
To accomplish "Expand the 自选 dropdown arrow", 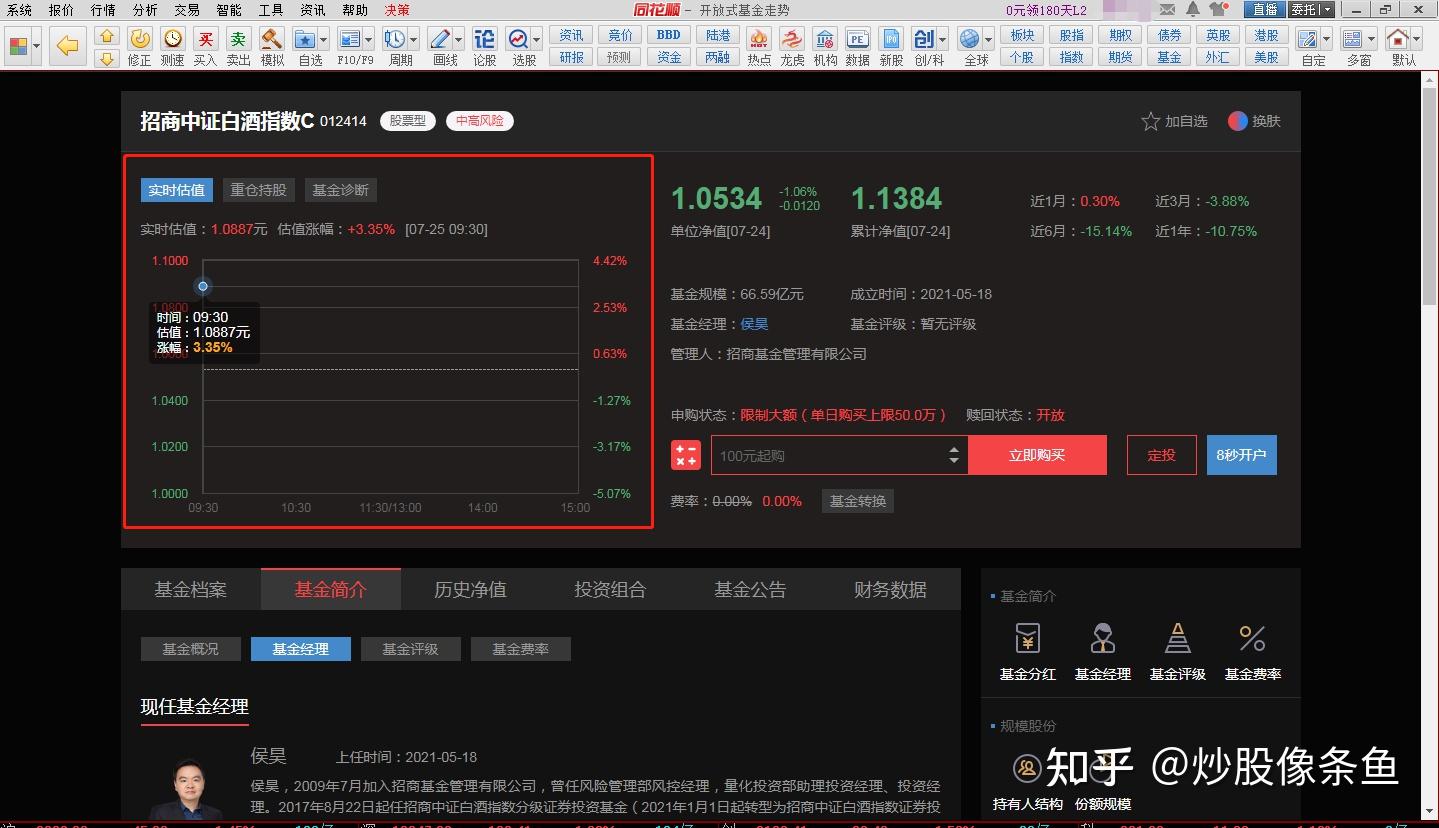I will coord(325,40).
